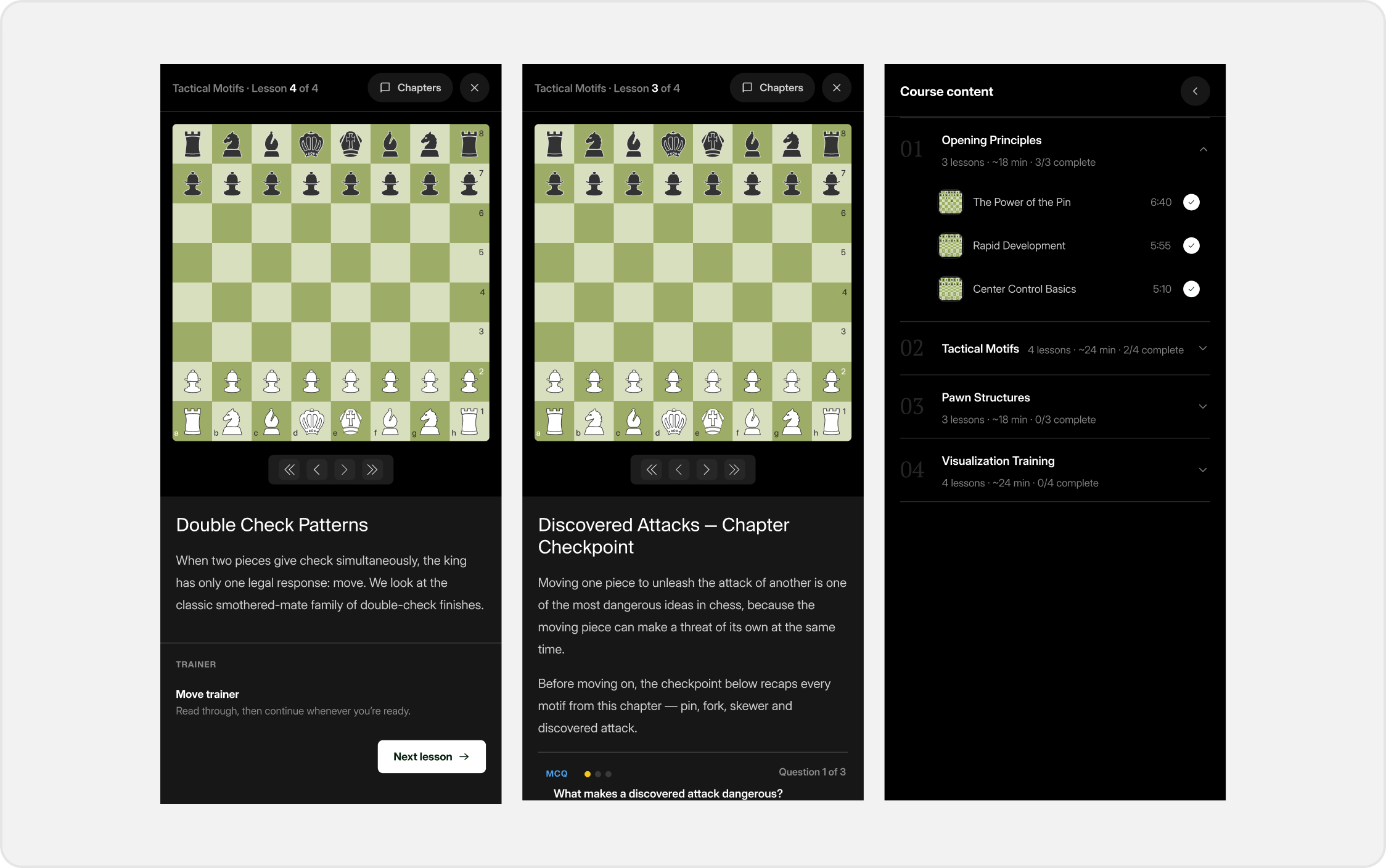
Task: Select third MCQ progress dot
Action: pos(608,774)
